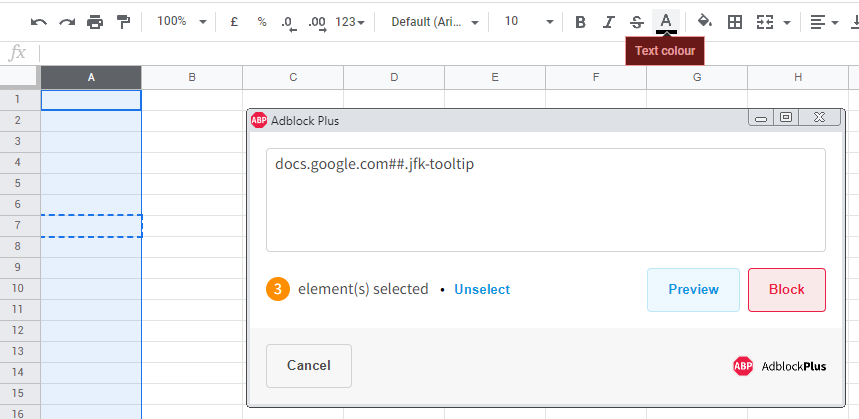Image resolution: width=859 pixels, height=419 pixels.
Task: Click the 'Text colour' tooltip label
Action: [x=665, y=51]
